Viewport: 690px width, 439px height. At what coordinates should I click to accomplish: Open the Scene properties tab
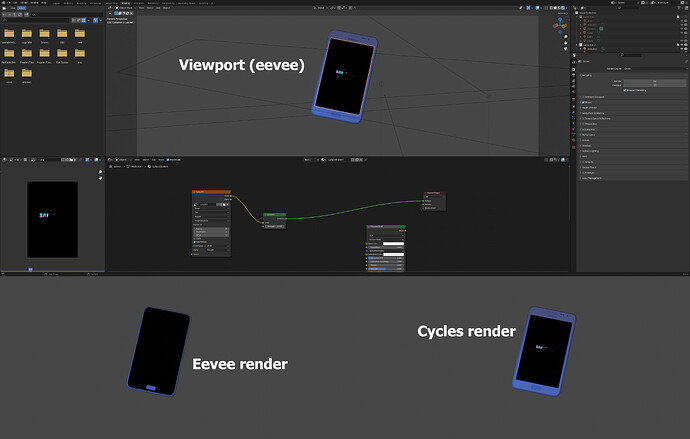click(x=573, y=86)
